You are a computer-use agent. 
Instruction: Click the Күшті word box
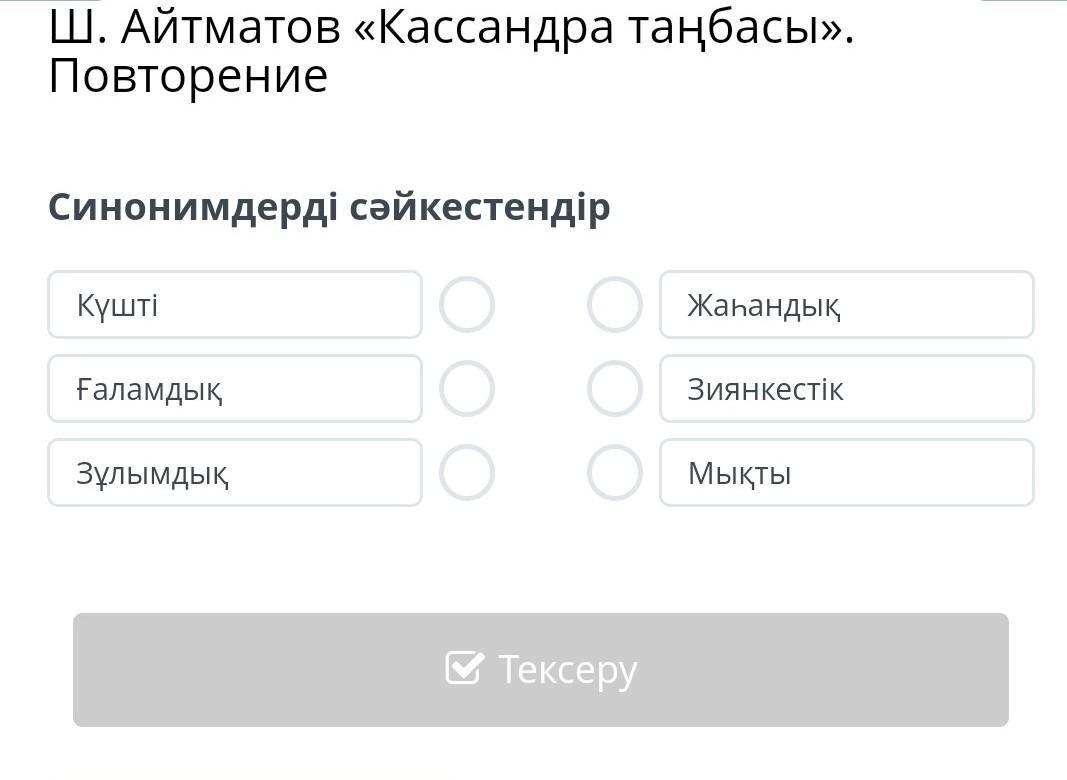click(235, 305)
